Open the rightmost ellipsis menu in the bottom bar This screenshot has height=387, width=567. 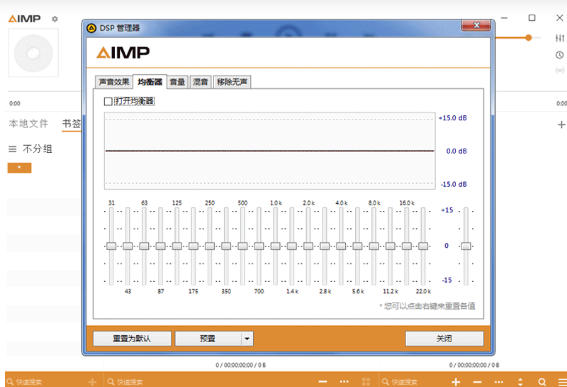(x=499, y=382)
